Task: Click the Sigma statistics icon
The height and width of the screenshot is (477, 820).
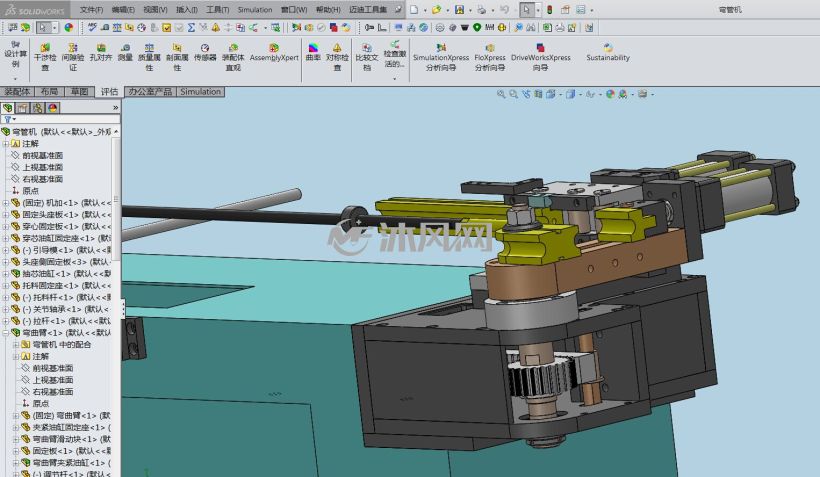Action: coord(191,27)
